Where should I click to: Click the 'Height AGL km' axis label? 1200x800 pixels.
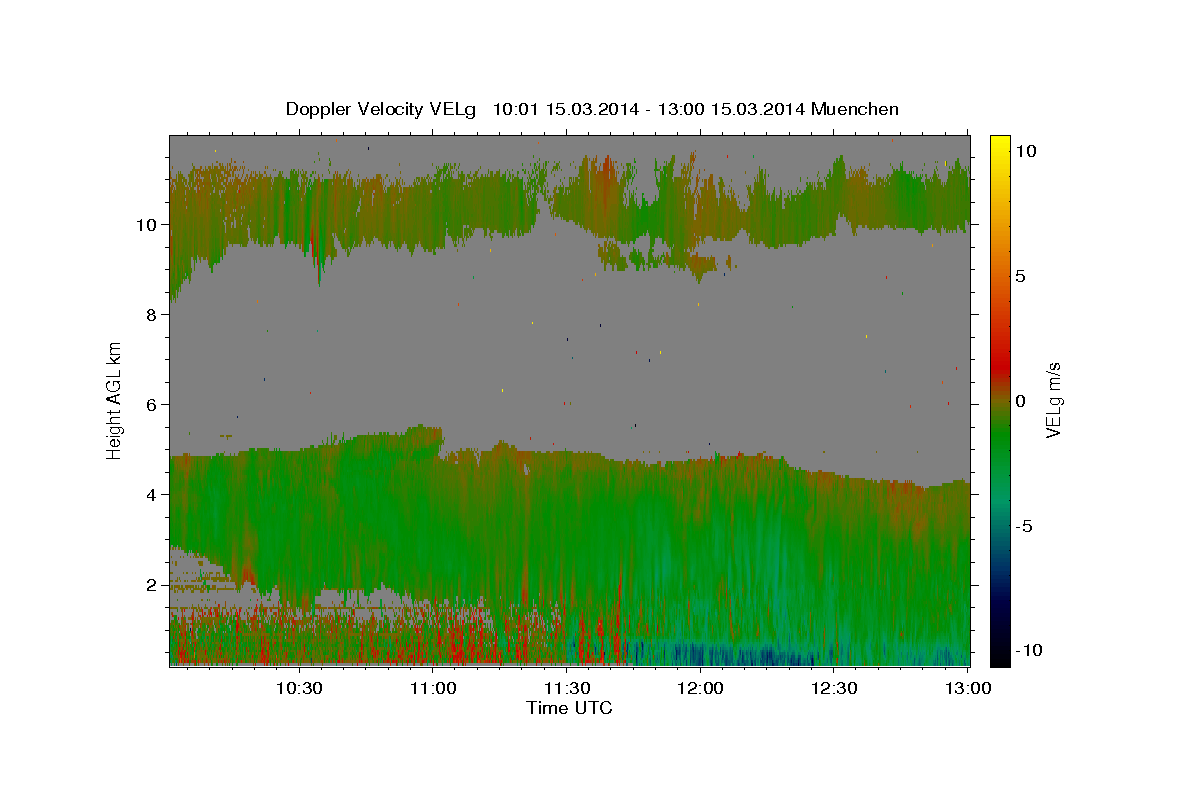pos(115,400)
